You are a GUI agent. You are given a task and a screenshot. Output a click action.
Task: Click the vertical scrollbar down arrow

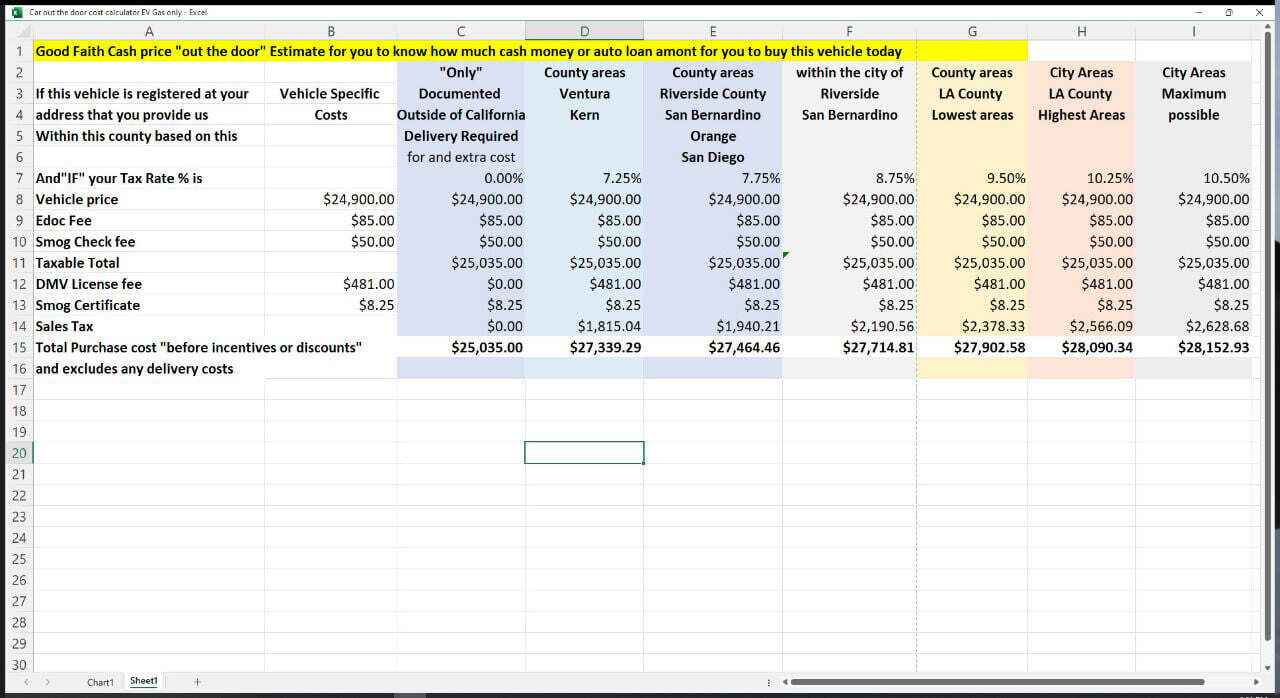coord(1268,668)
